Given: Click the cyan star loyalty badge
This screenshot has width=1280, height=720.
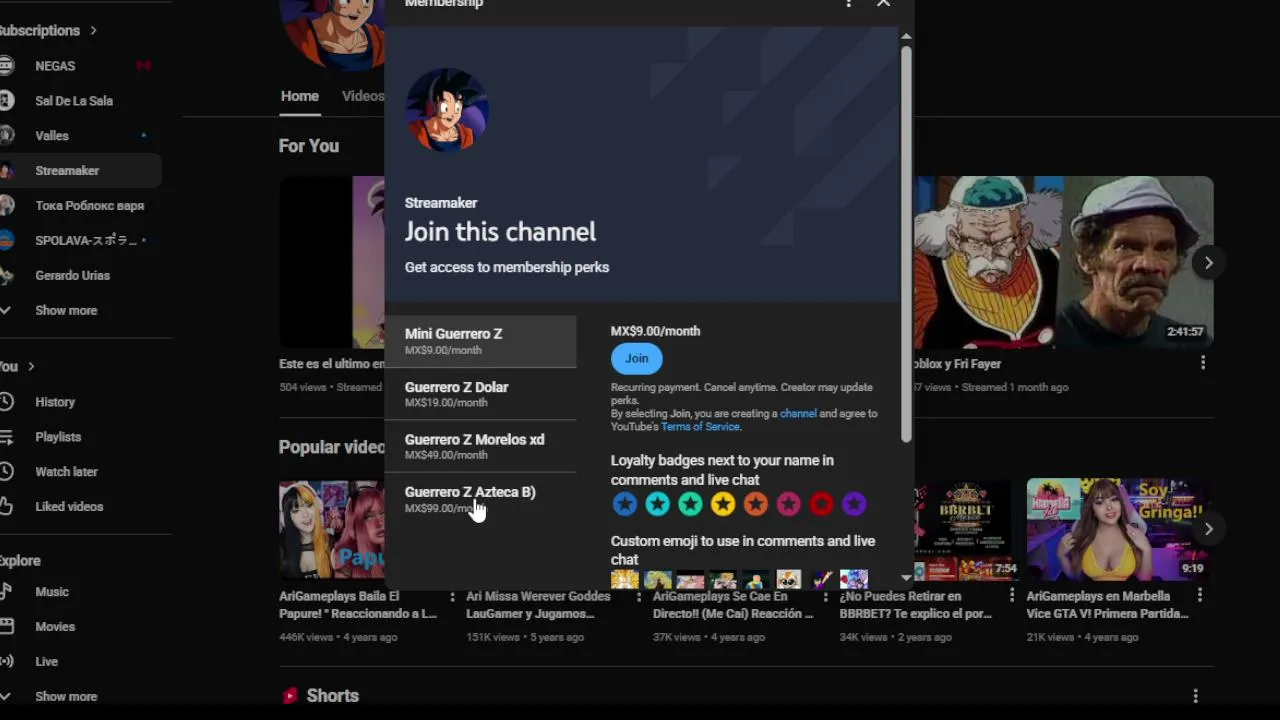Looking at the screenshot, I should 657,504.
